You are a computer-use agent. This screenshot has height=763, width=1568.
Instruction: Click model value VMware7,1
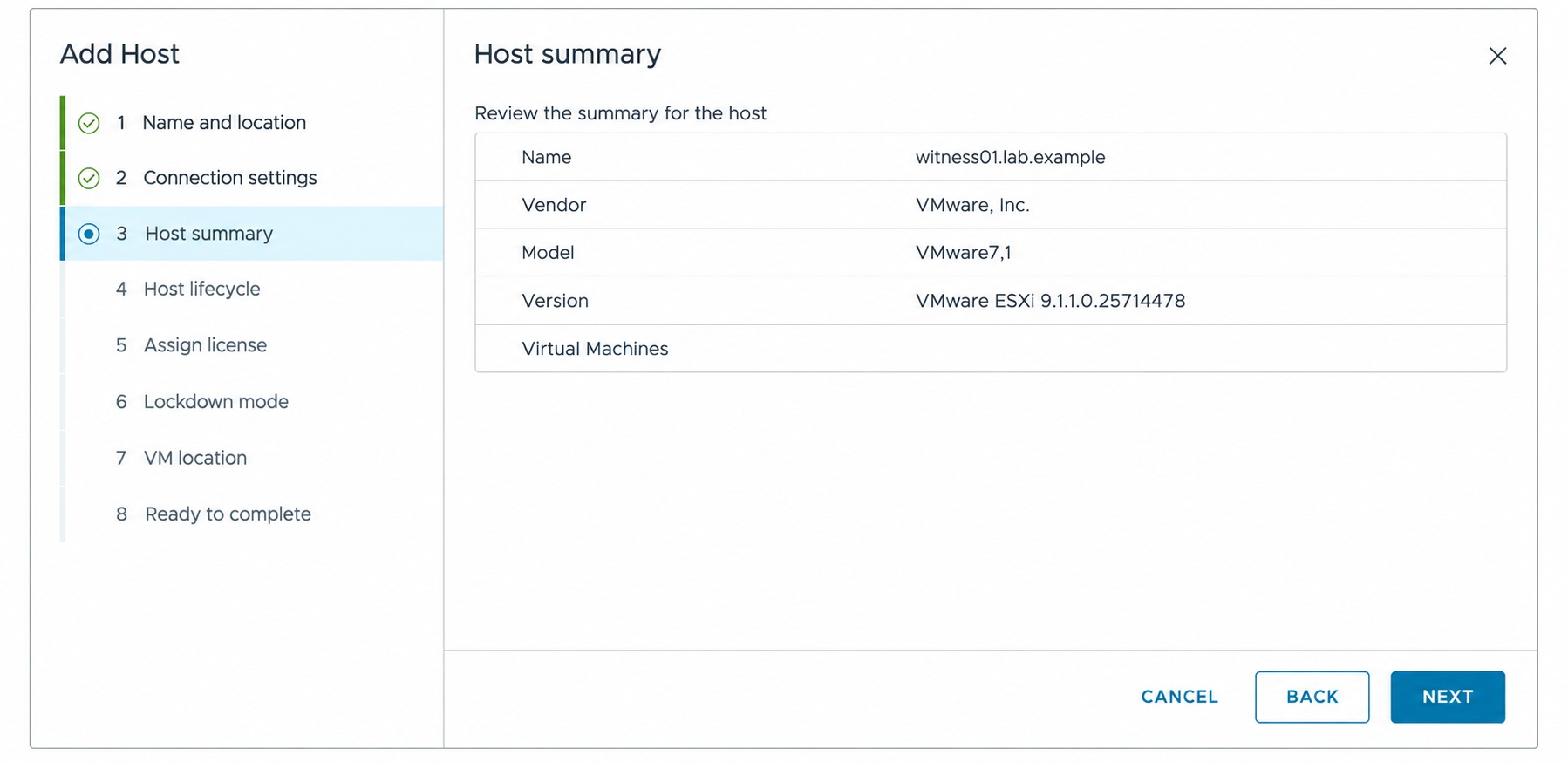point(963,253)
